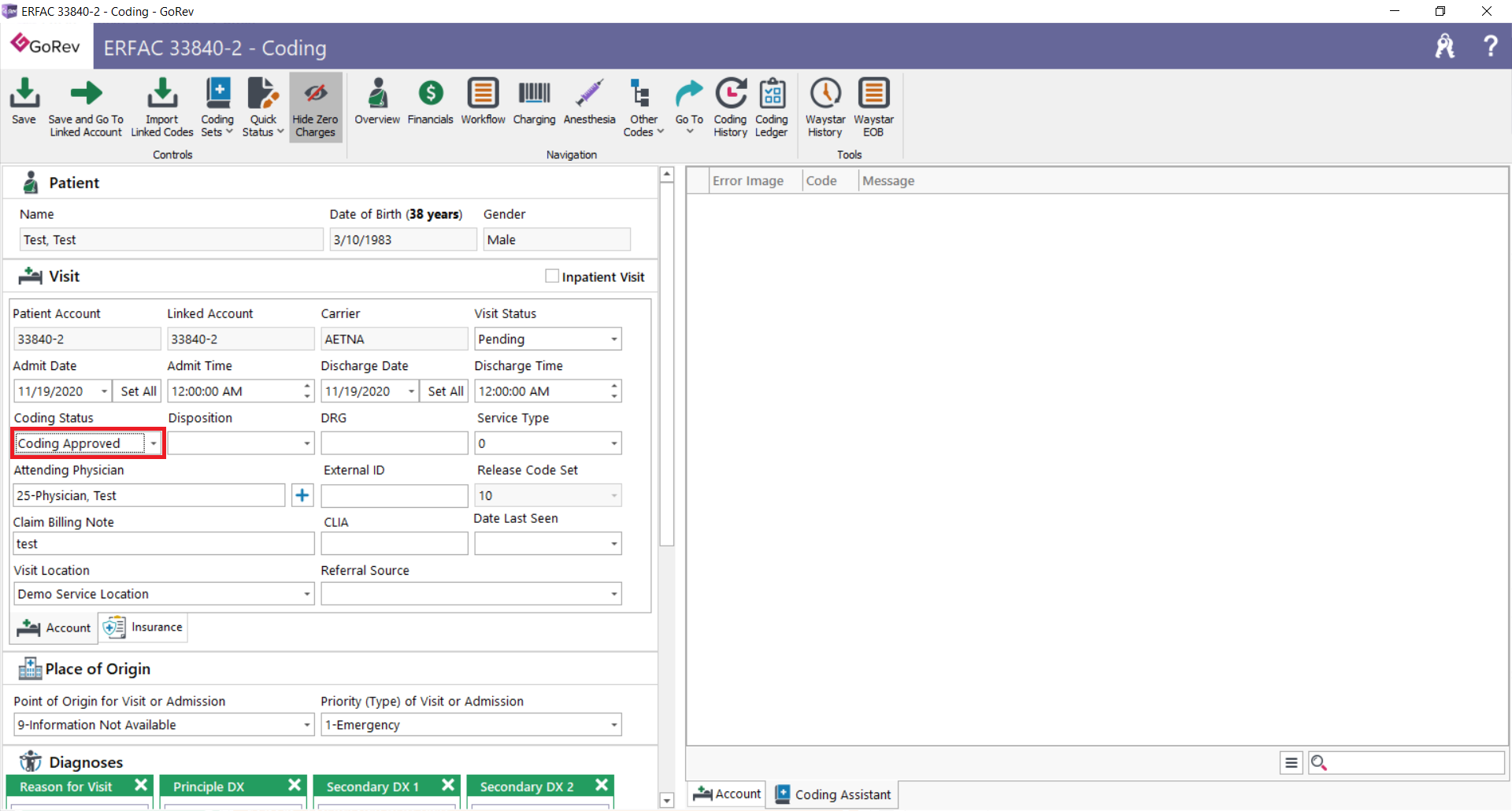
Task: Go to the Overview screen
Action: [x=377, y=101]
